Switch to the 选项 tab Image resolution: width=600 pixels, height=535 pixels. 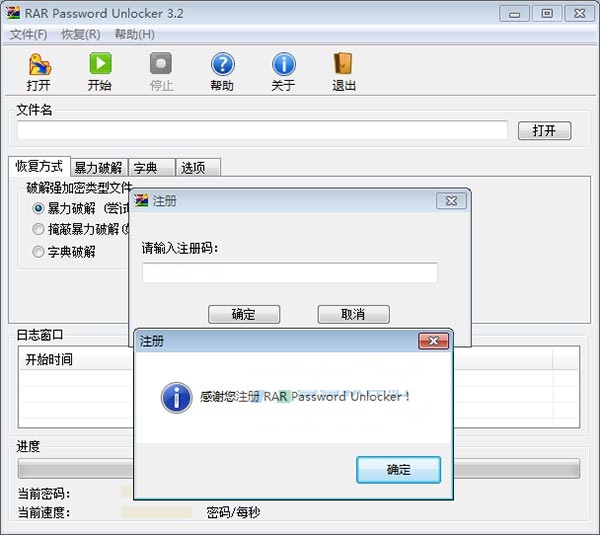pyautogui.click(x=197, y=168)
